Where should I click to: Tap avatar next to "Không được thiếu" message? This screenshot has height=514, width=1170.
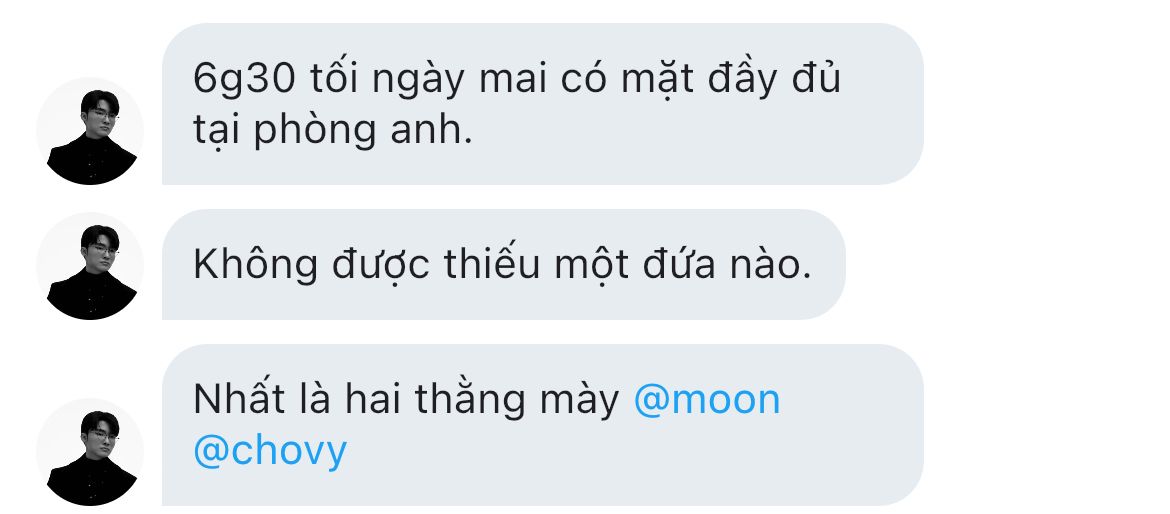[x=90, y=266]
